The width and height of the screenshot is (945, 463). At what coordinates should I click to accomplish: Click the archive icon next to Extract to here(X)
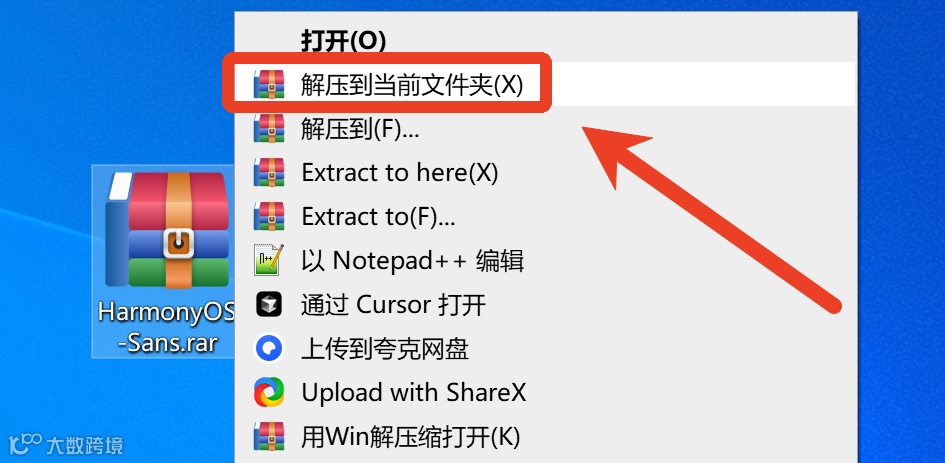(x=269, y=172)
